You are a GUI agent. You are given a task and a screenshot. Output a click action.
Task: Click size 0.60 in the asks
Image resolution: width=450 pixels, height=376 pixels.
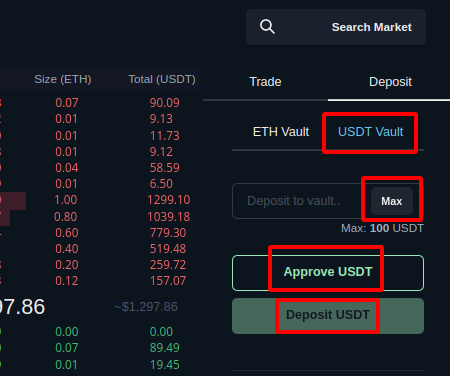point(67,233)
